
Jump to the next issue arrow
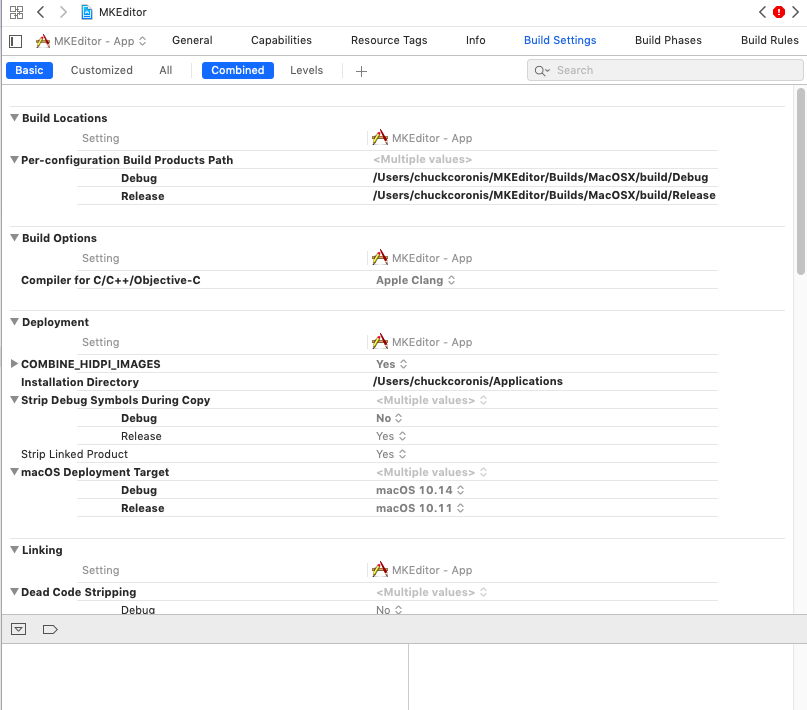click(796, 12)
